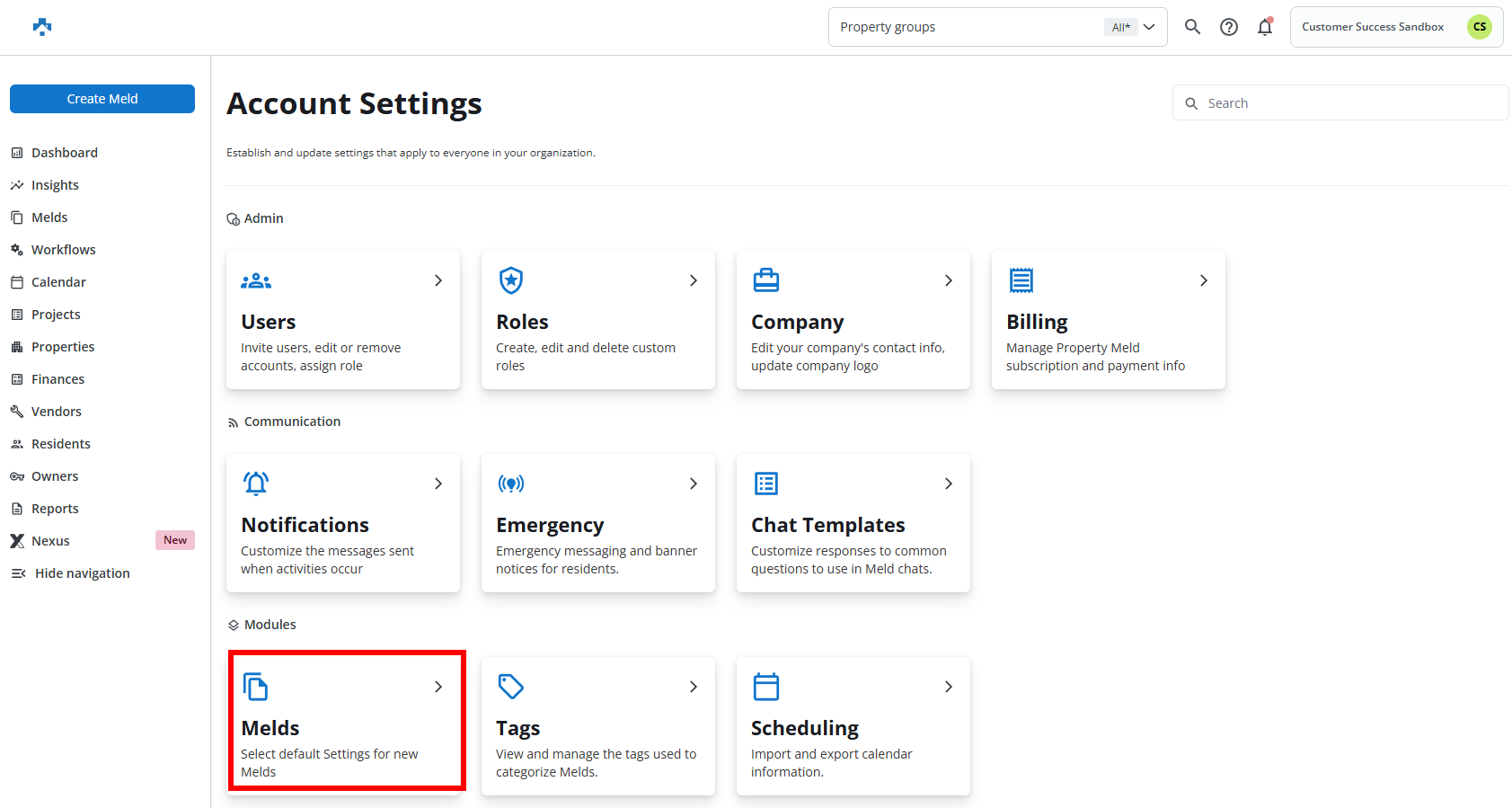
Task: Expand Chat Templates chevron arrow
Action: pos(948,484)
